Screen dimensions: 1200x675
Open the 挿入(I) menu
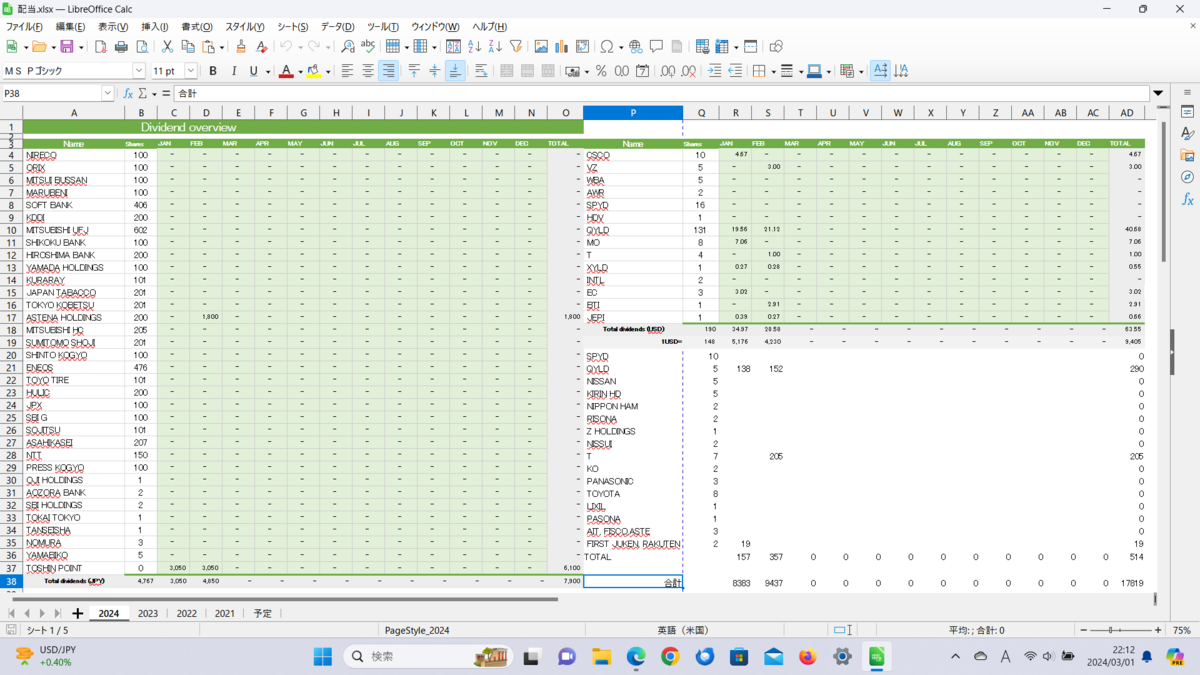click(x=155, y=27)
